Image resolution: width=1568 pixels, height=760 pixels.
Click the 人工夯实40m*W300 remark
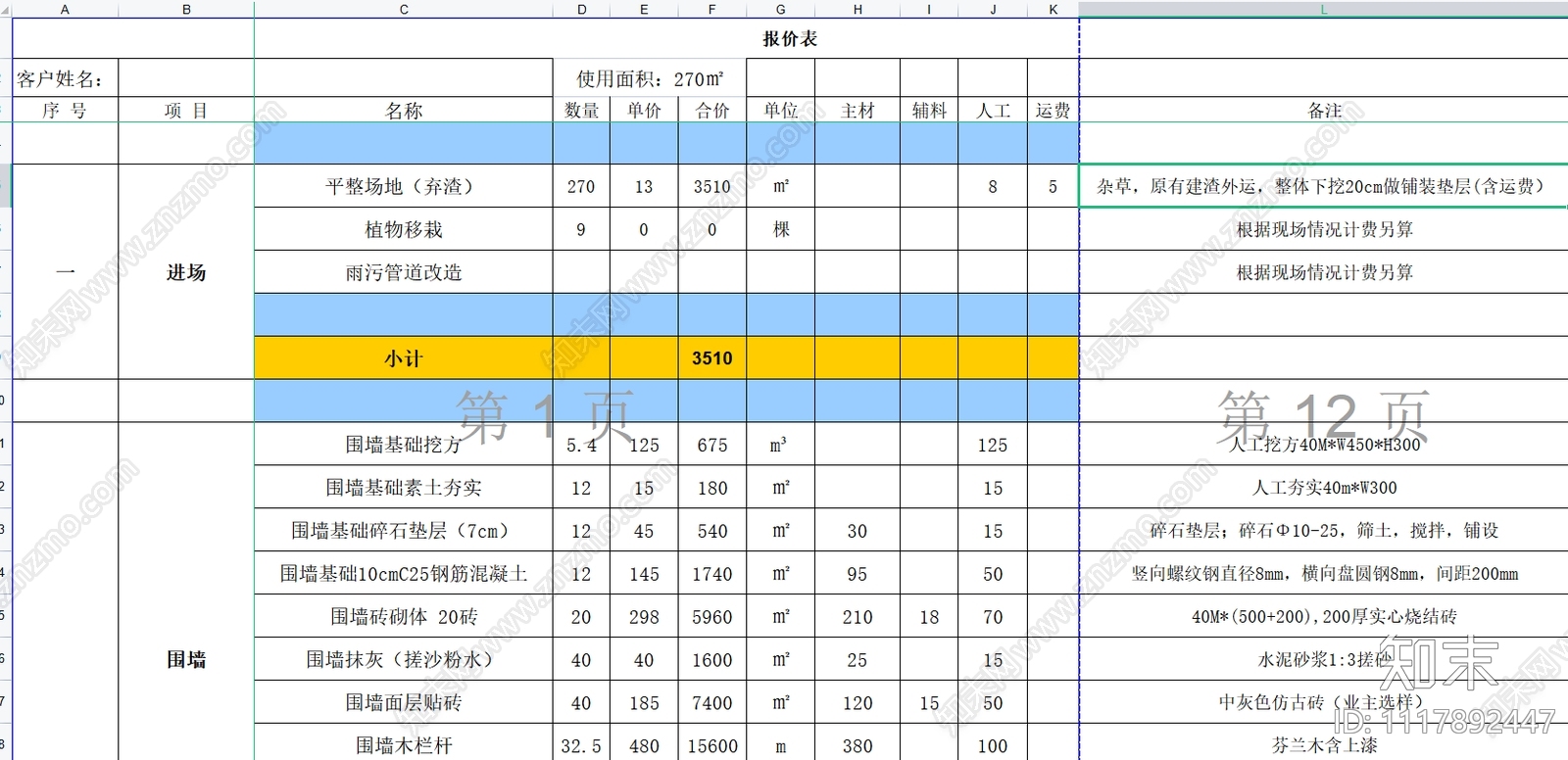[1324, 488]
